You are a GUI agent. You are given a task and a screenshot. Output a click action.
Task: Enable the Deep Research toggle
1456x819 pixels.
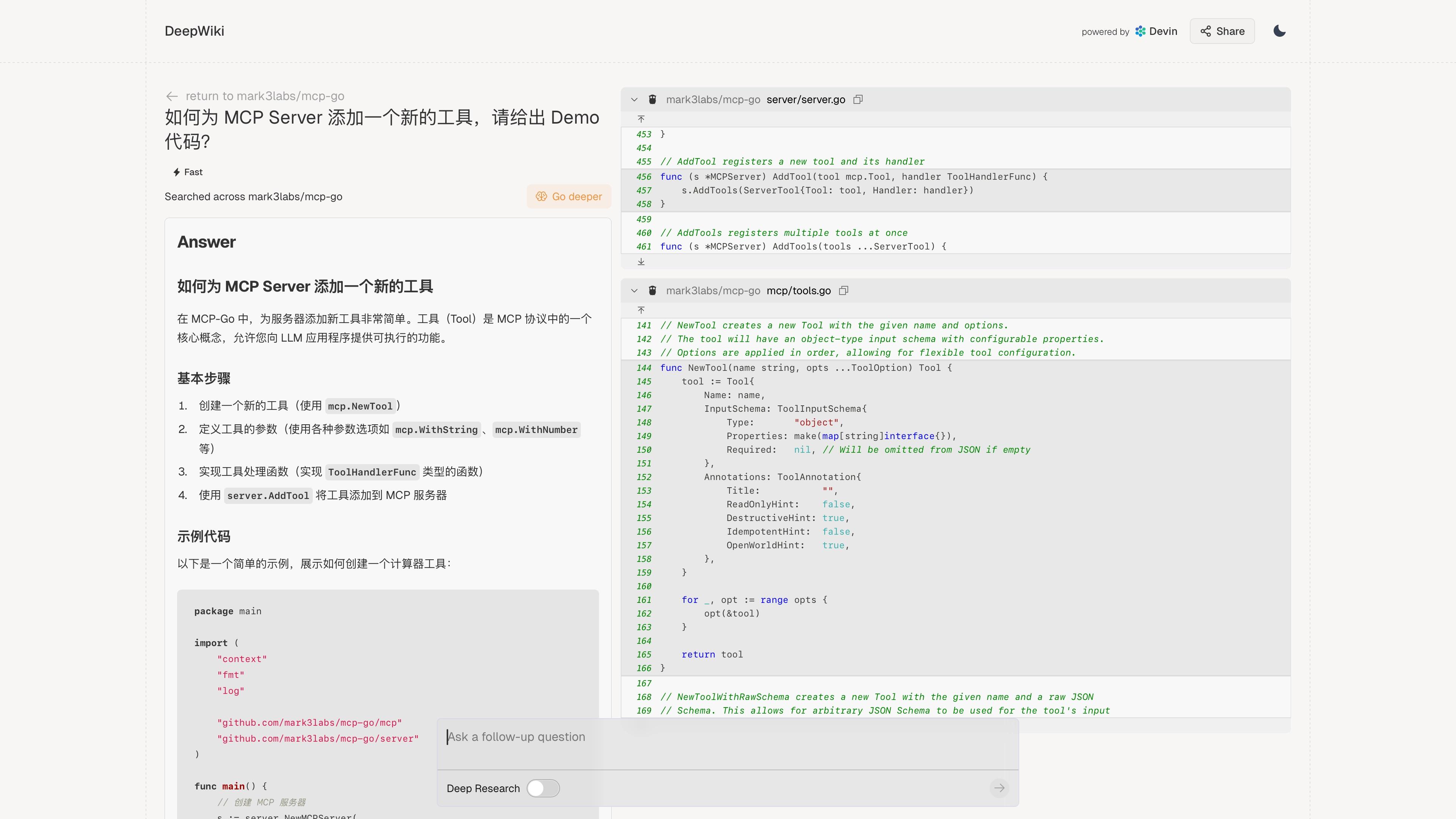[543, 788]
